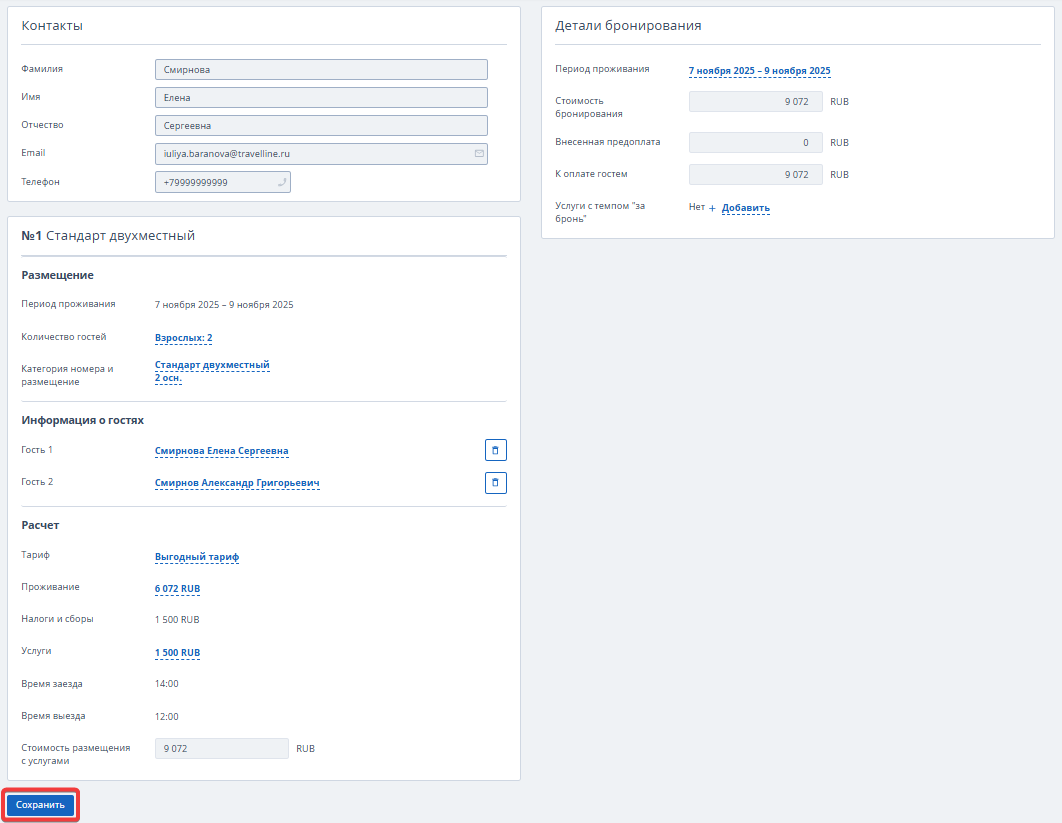1062x823 pixels.
Task: Focus the Фамилия input field
Action: [321, 69]
